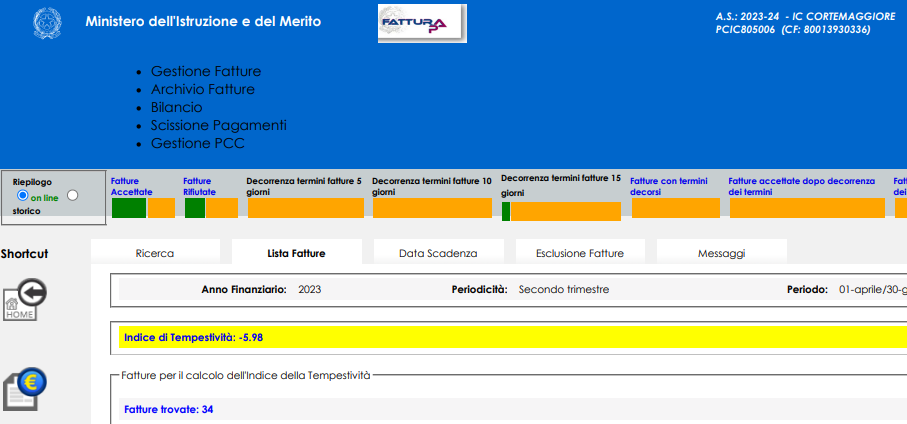
Task: Click the Decorrenza termini 15 giorni progress bar
Action: 561,211
